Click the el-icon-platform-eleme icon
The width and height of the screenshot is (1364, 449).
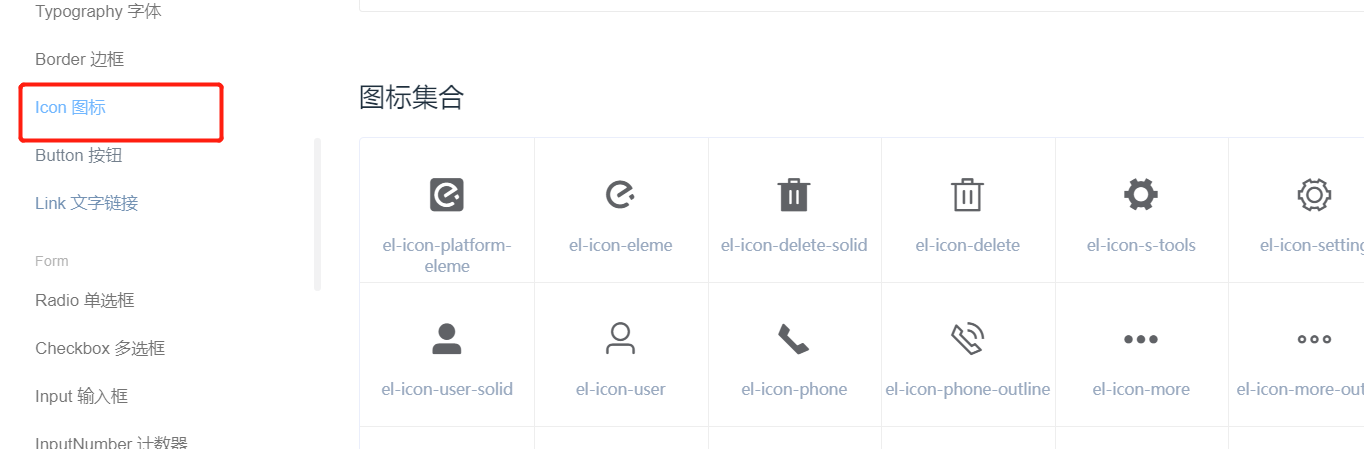447,194
